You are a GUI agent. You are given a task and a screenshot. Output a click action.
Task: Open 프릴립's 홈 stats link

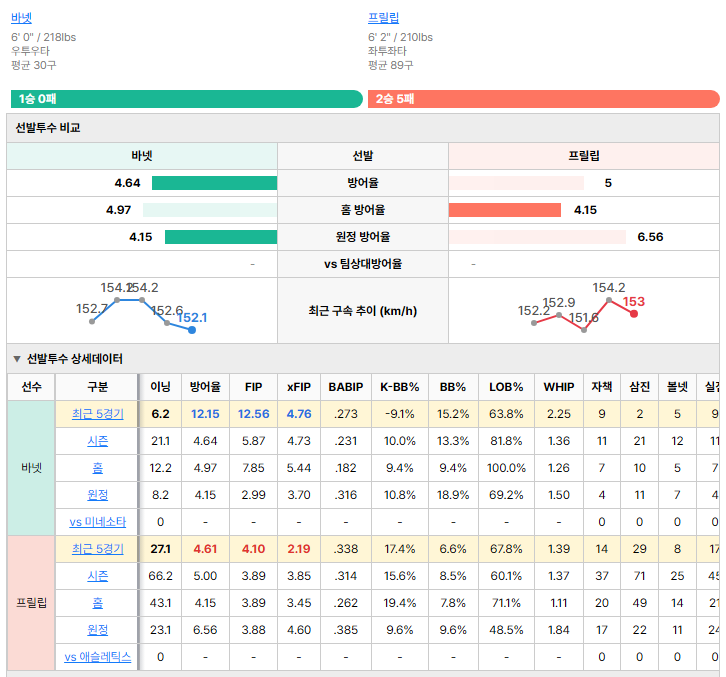coord(98,603)
